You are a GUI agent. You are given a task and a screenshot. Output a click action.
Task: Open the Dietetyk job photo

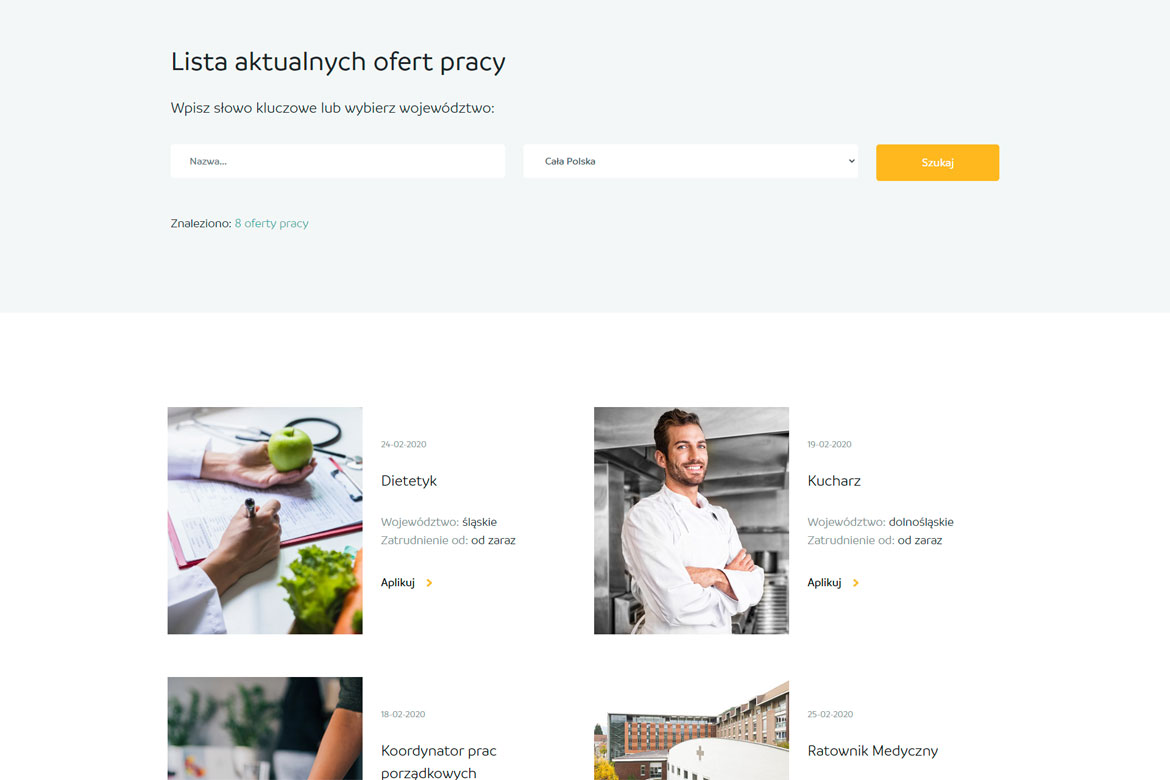click(265, 520)
